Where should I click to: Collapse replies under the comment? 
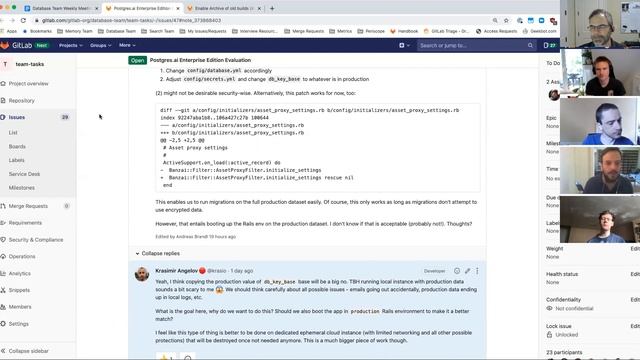(x=158, y=253)
